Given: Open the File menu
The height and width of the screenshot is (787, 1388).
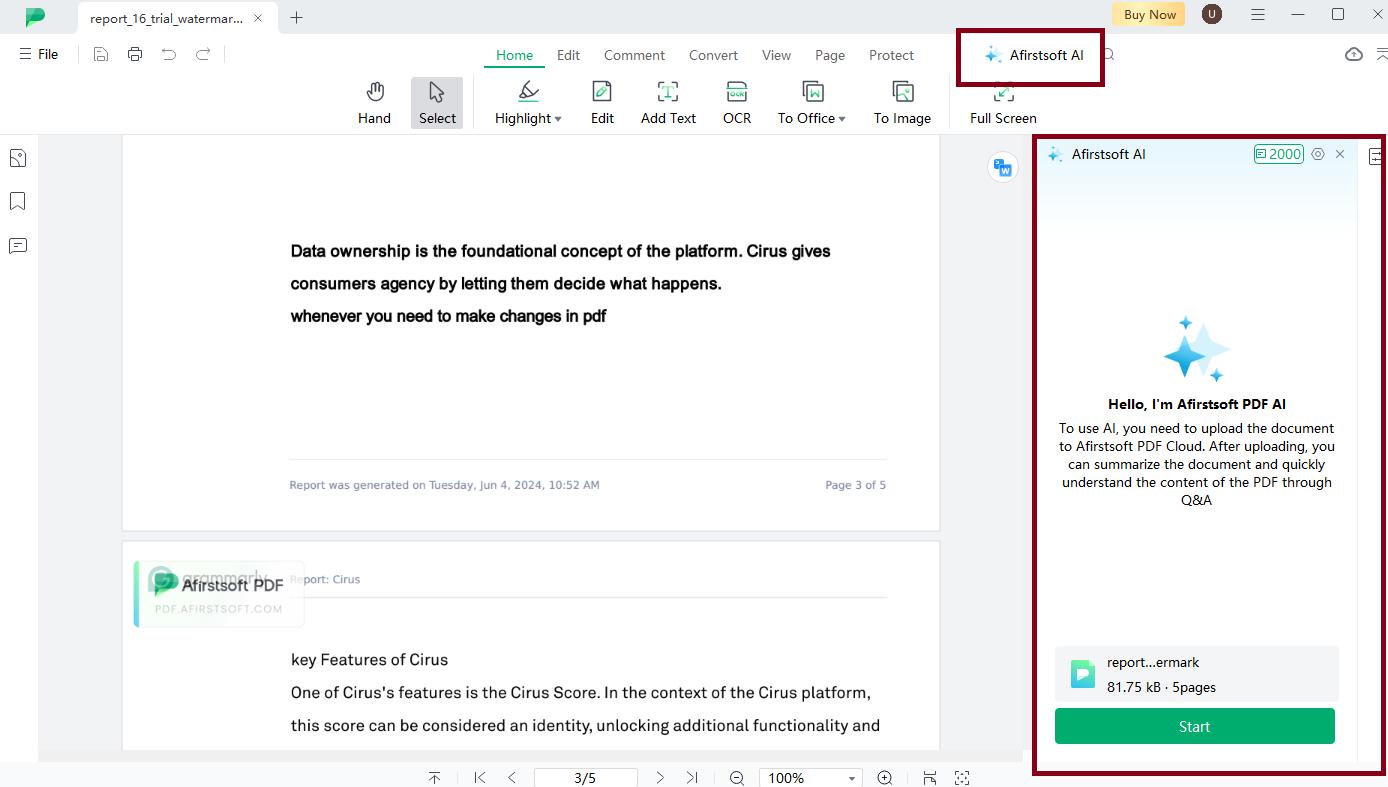Looking at the screenshot, I should coord(39,54).
